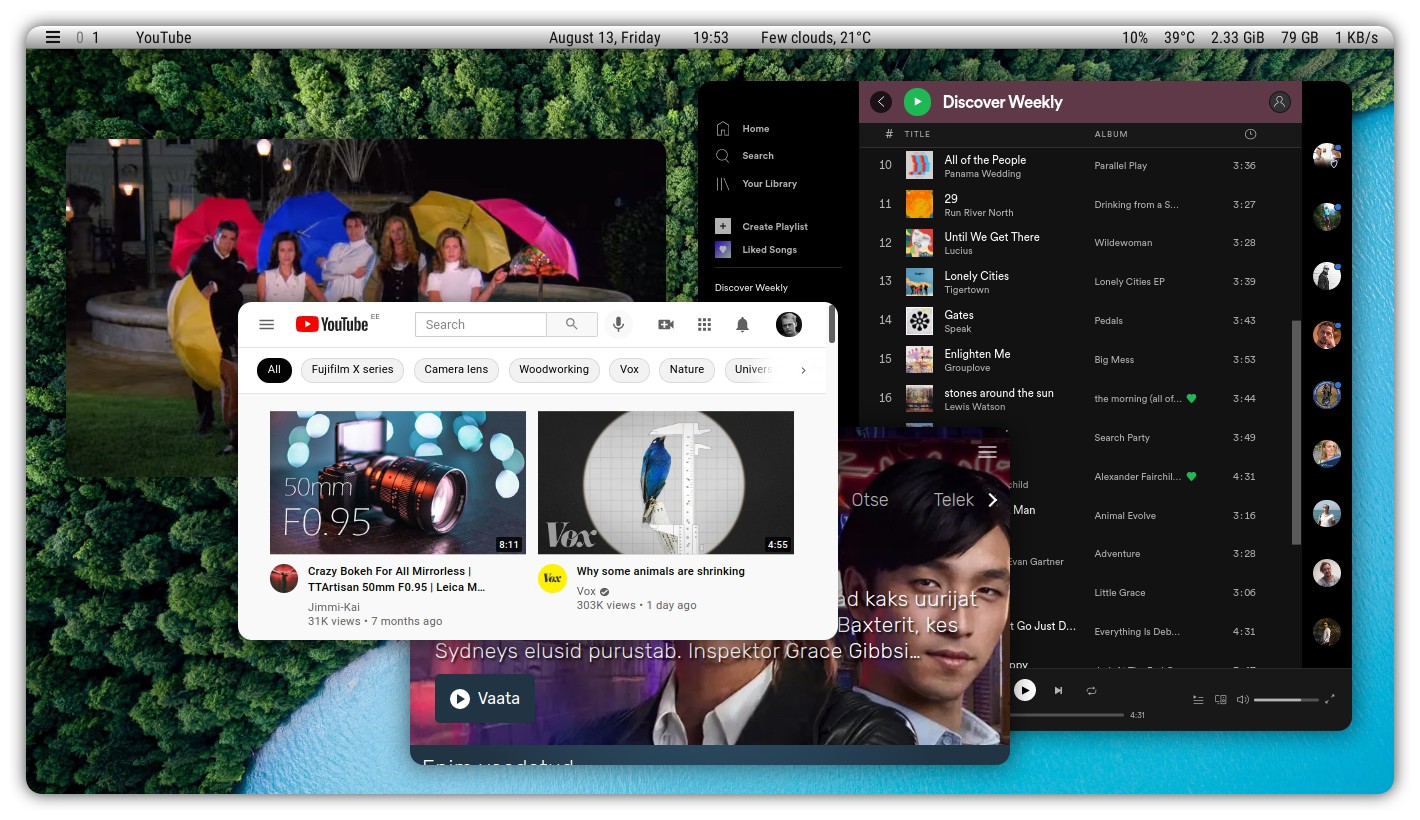This screenshot has width=1420, height=820.
Task: Go back using Spotify's back arrow
Action: pyautogui.click(x=881, y=102)
